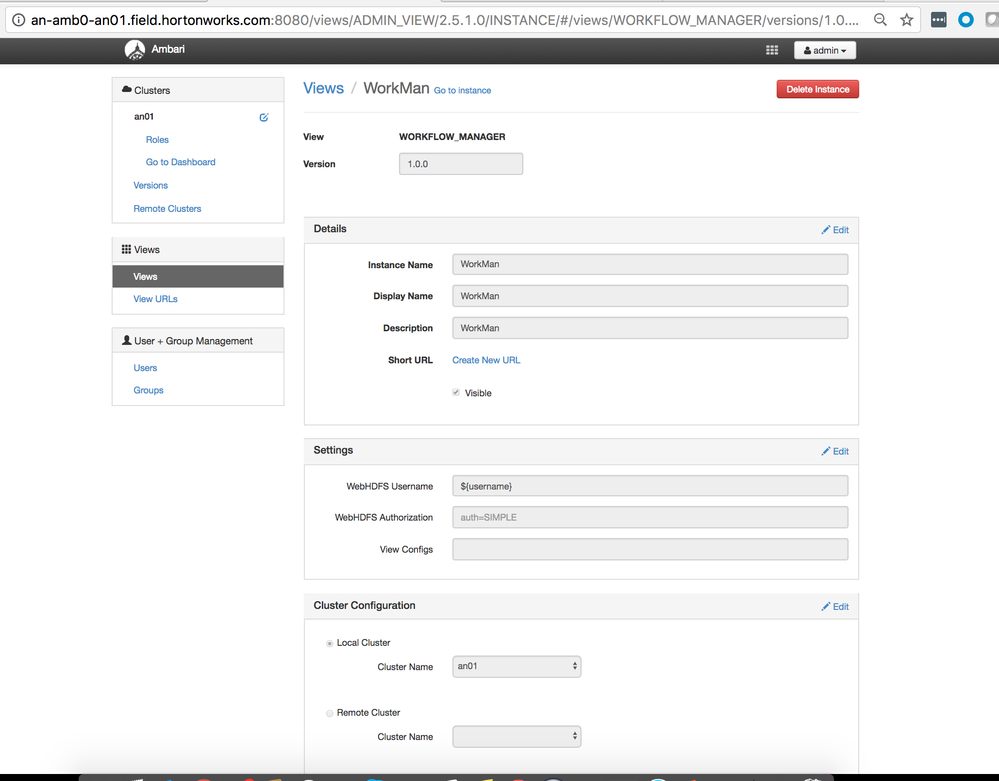
Task: Click Create New URL link
Action: (486, 360)
